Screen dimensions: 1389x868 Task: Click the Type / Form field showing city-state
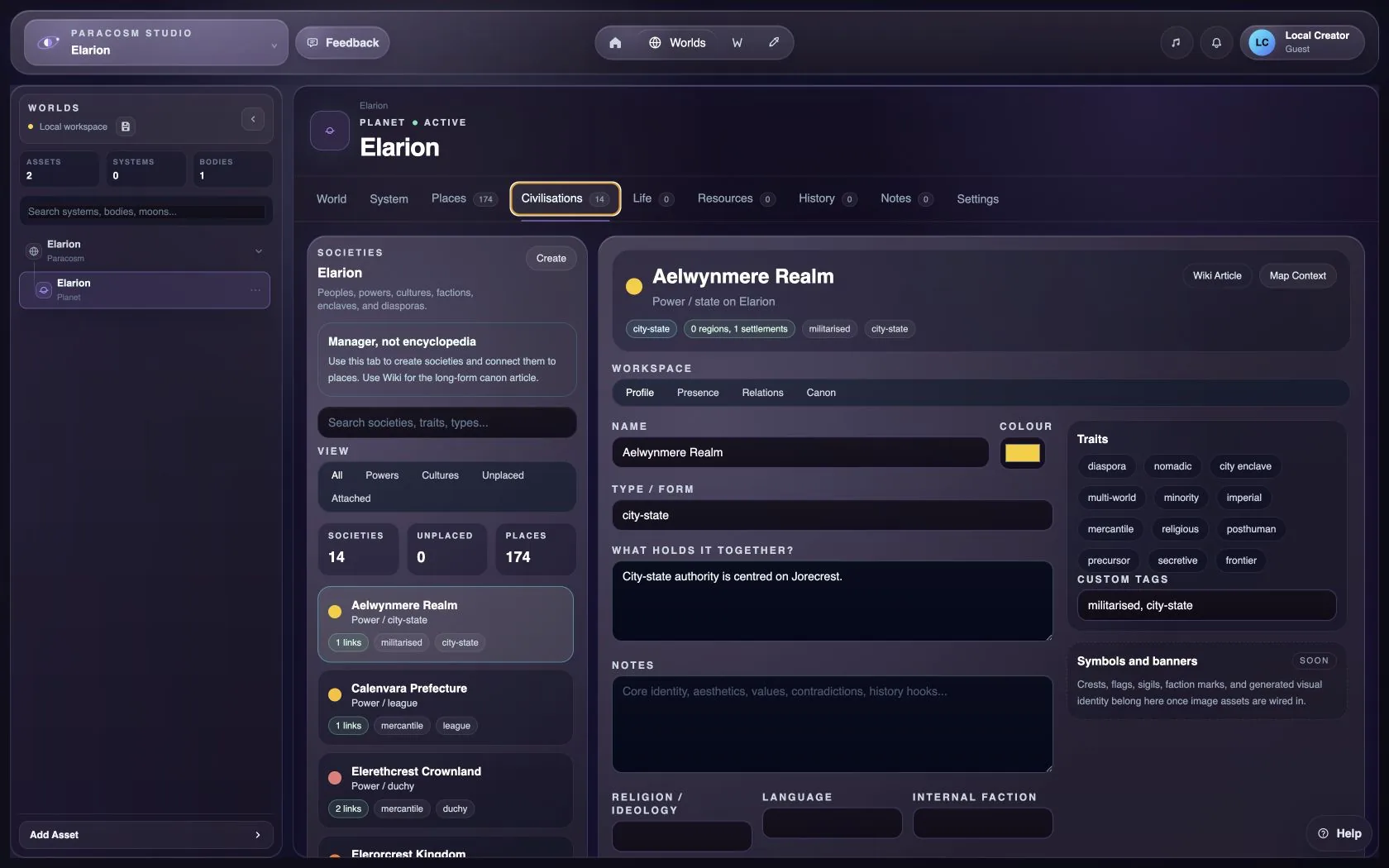pos(832,515)
